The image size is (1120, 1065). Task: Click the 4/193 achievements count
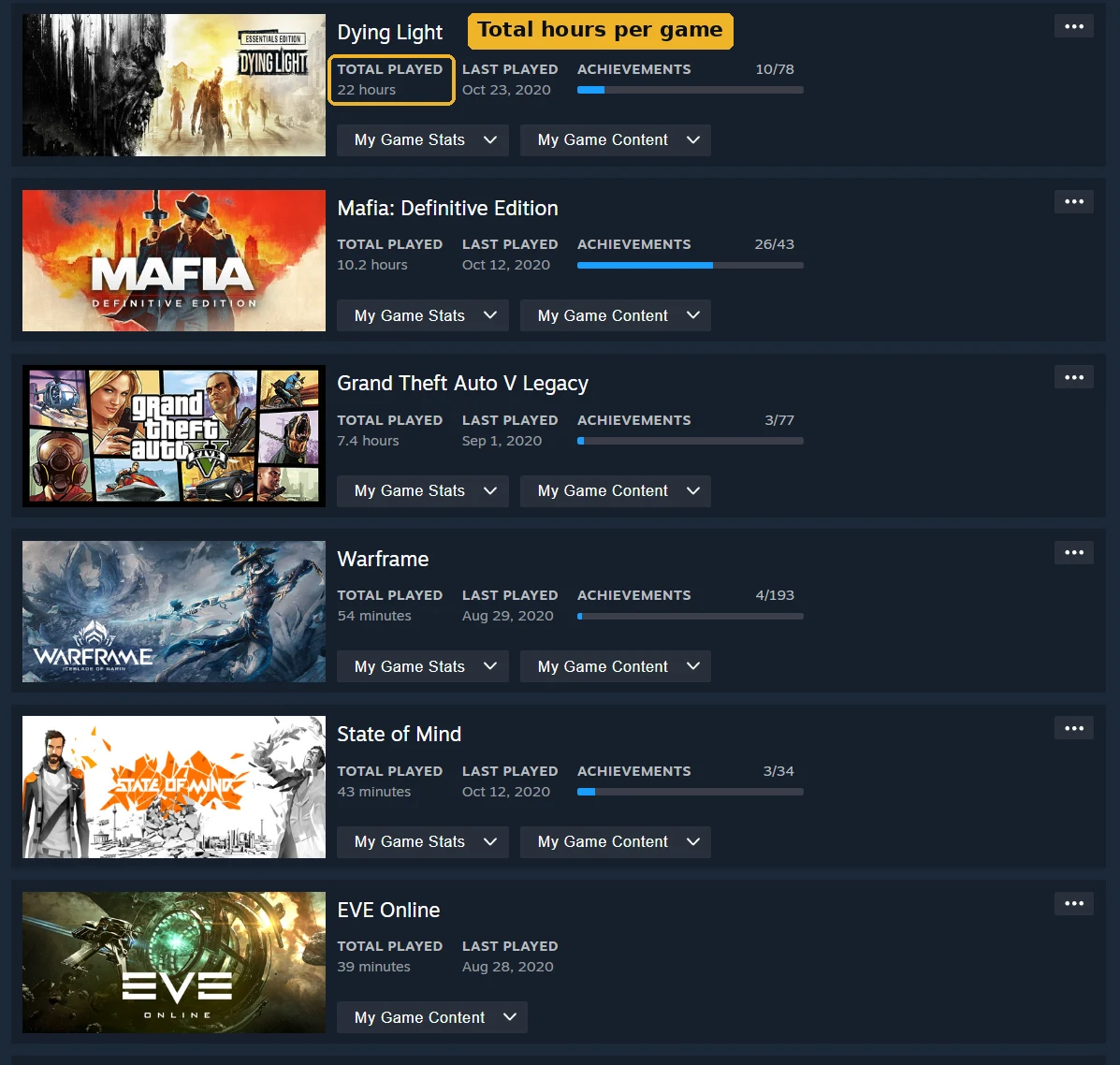coord(775,595)
